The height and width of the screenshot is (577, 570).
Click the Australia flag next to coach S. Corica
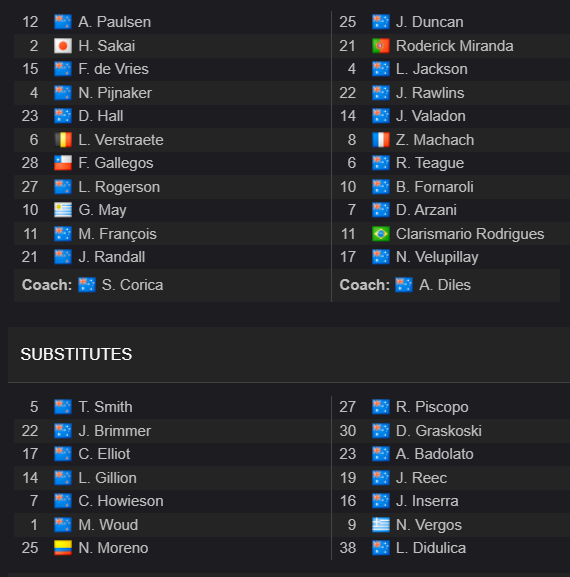87,285
